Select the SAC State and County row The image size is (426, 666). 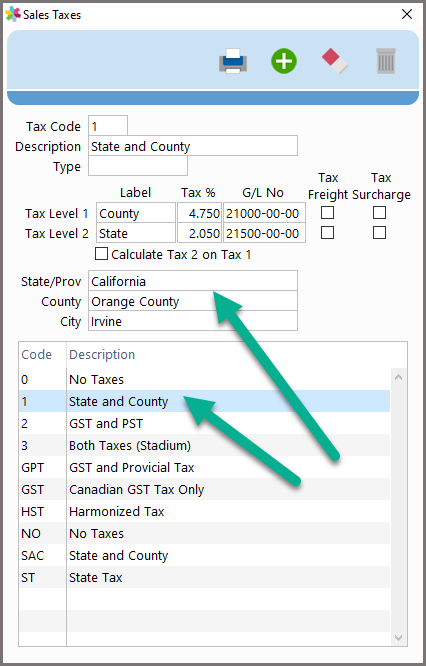(x=204, y=556)
